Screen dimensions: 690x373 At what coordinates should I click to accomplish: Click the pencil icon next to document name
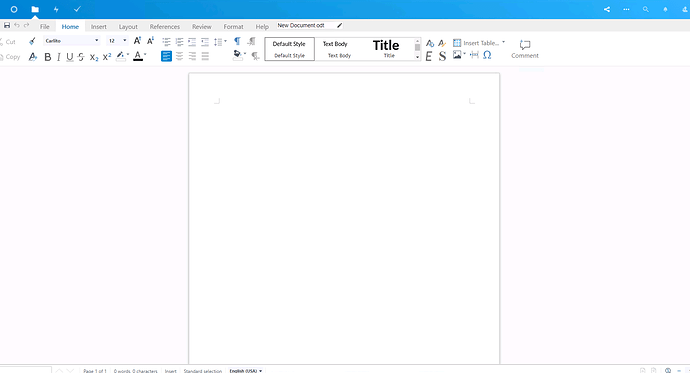click(x=339, y=26)
